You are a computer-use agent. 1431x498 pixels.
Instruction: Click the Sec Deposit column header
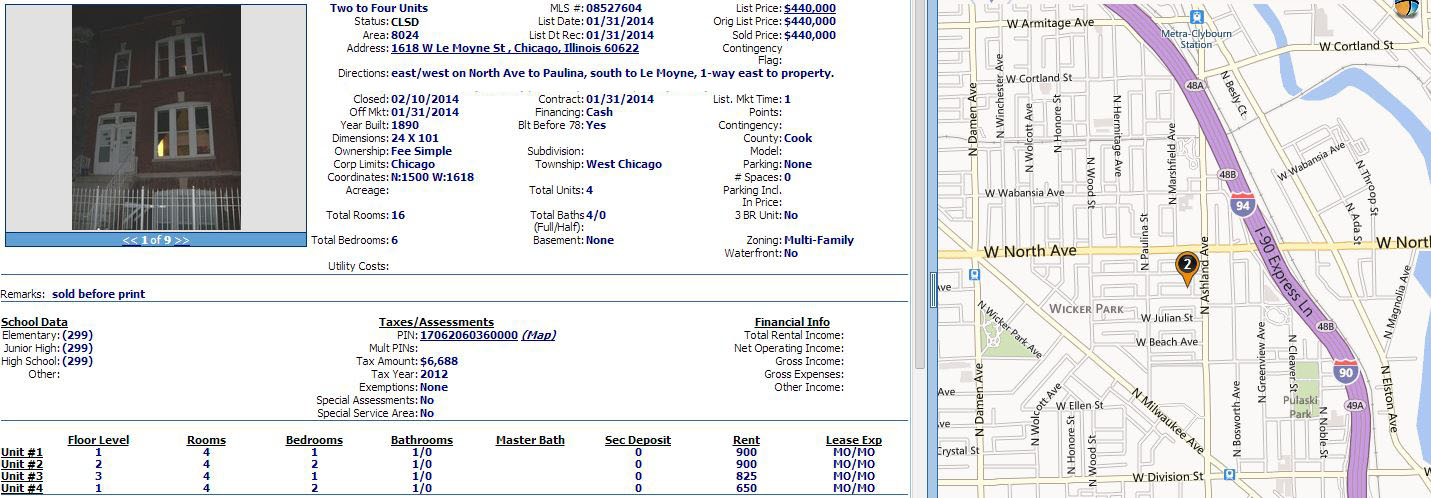(638, 440)
